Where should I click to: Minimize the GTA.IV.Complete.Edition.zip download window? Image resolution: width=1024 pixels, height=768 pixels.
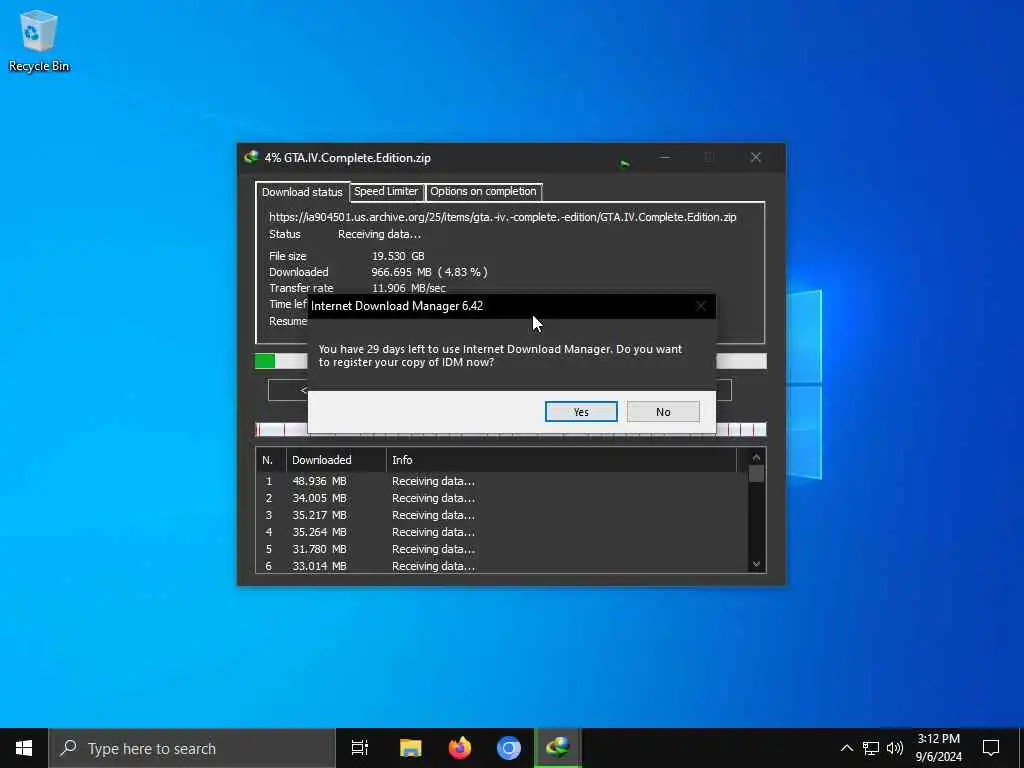(x=665, y=157)
